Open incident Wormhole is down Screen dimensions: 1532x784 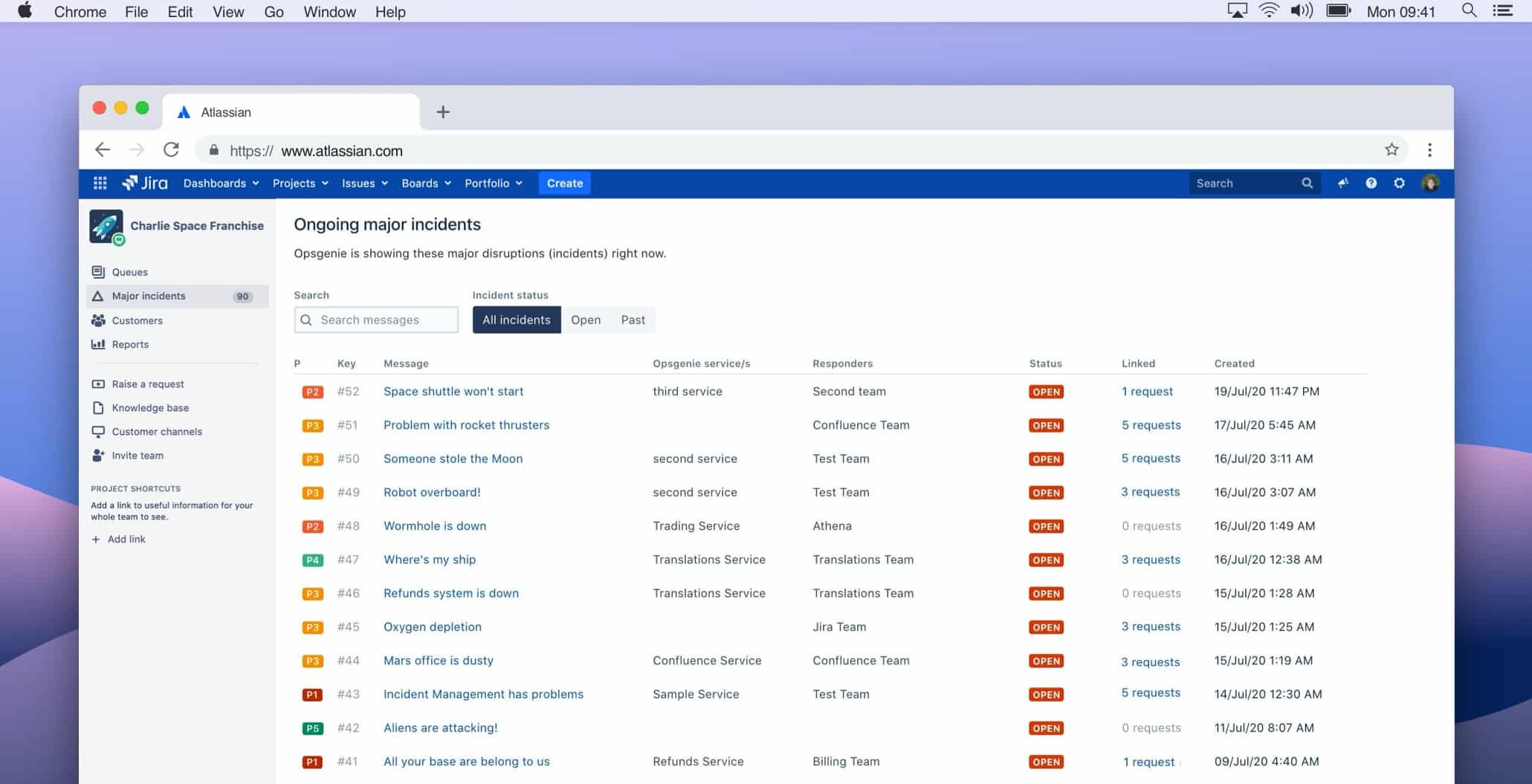(435, 526)
